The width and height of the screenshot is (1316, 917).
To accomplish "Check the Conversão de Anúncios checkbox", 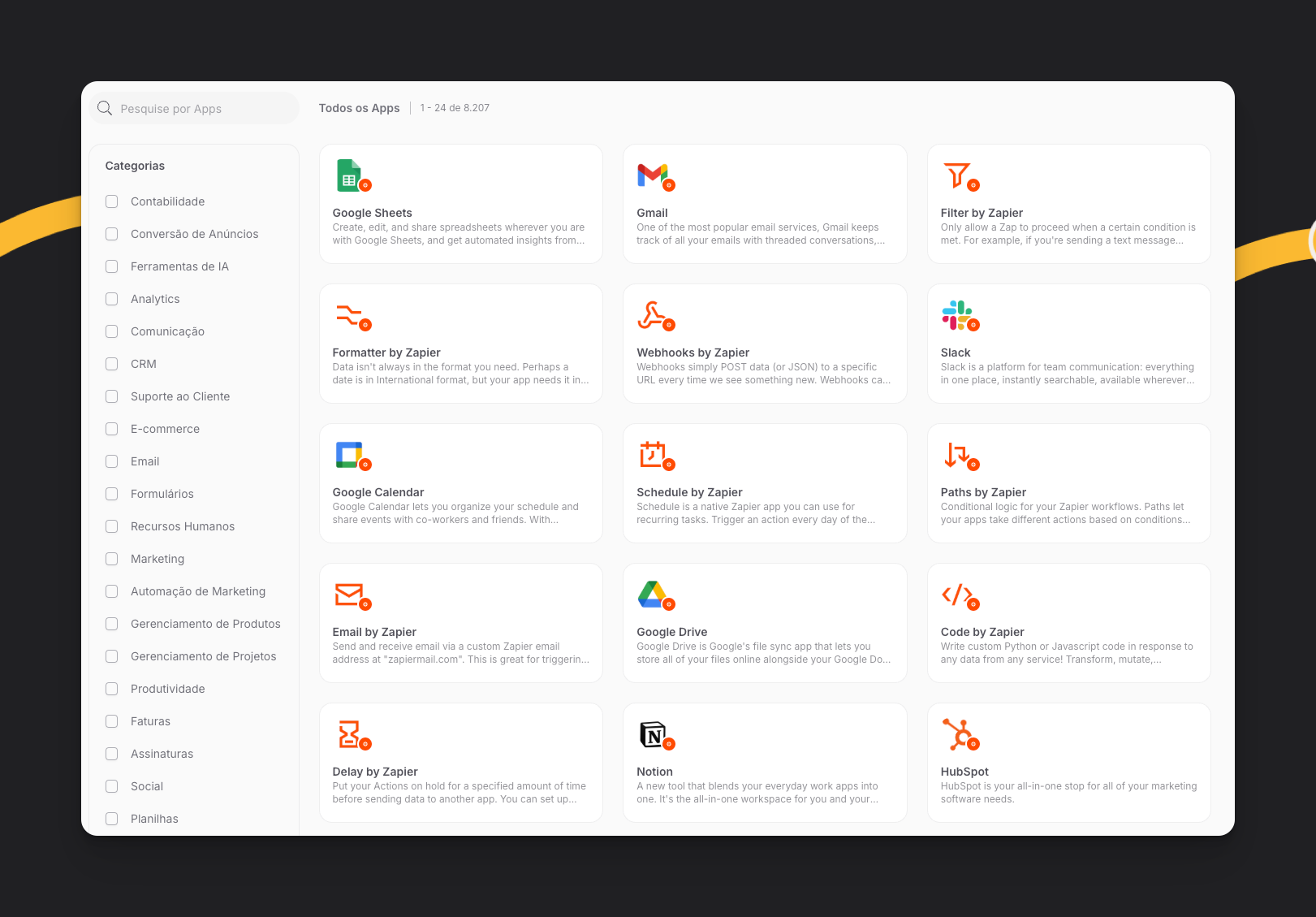I will (112, 234).
